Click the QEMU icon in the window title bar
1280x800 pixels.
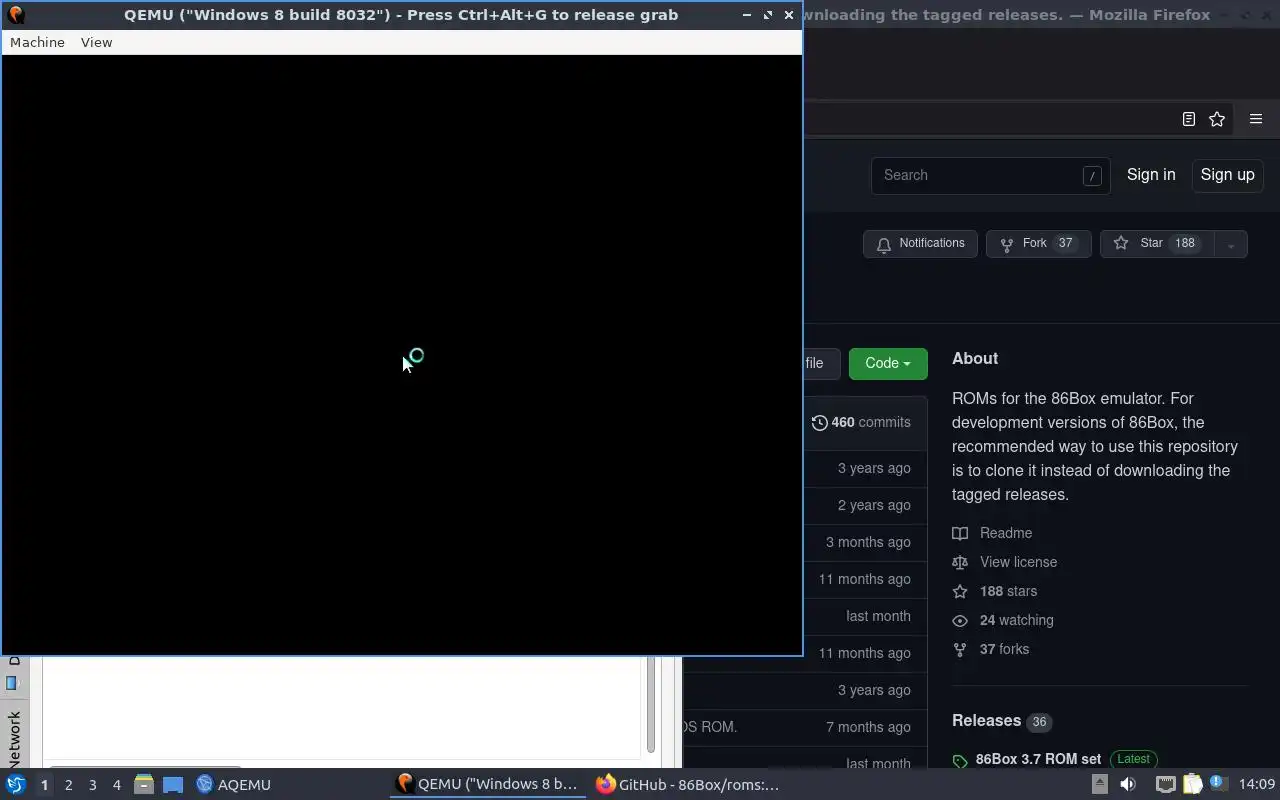pos(15,15)
